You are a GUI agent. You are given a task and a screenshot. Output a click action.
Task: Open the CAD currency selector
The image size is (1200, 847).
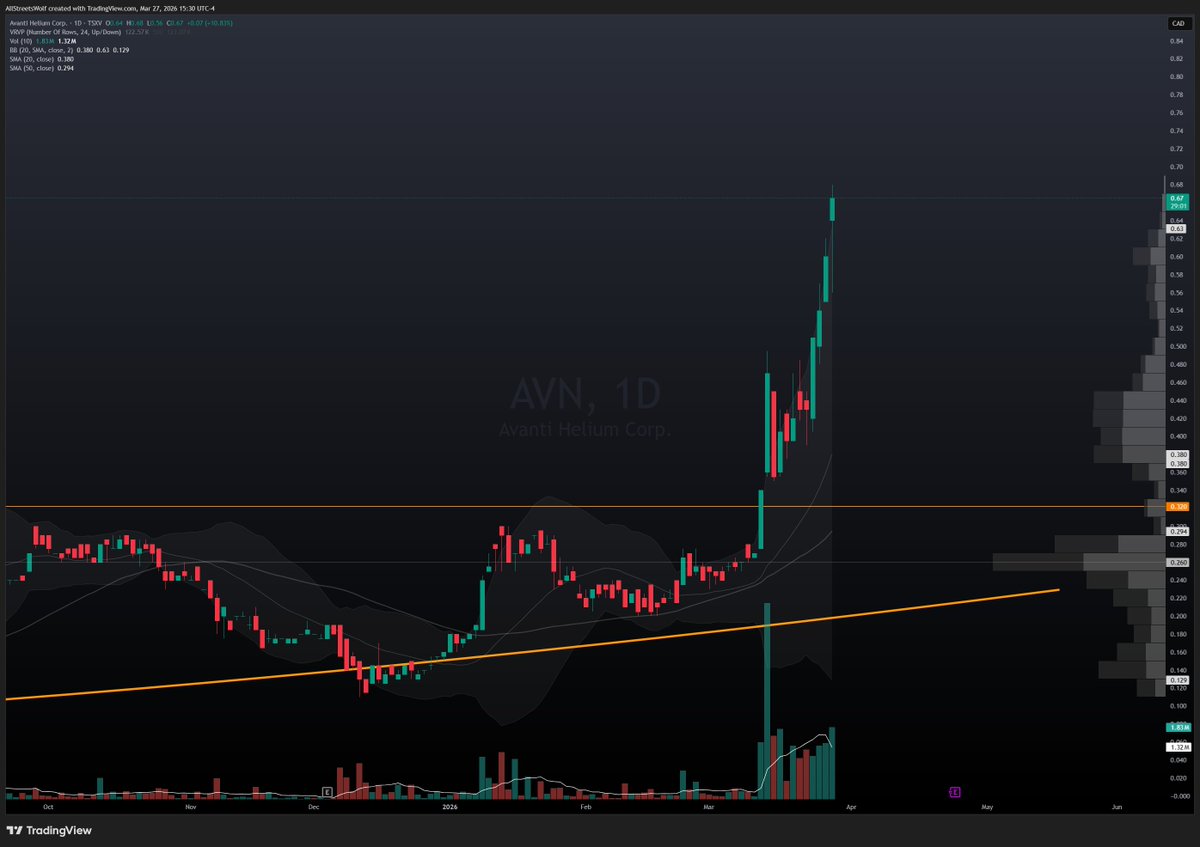1178,22
